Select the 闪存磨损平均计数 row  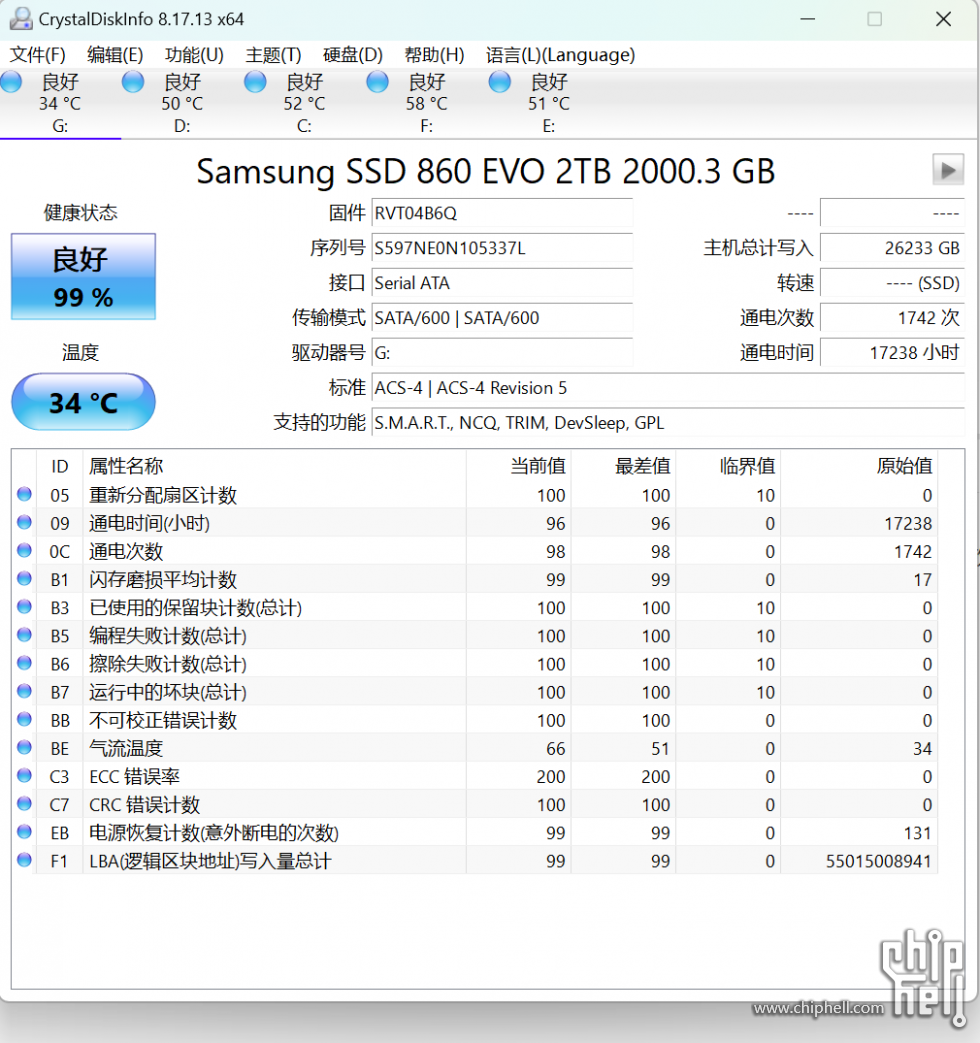point(475,579)
